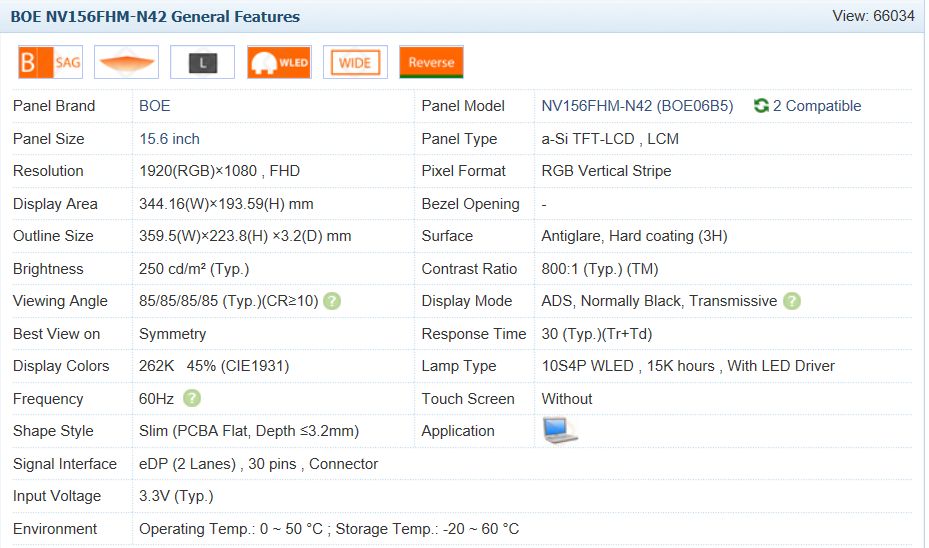Click the View: 66034 counter
Screen dimensions: 929x548
coord(873,16)
